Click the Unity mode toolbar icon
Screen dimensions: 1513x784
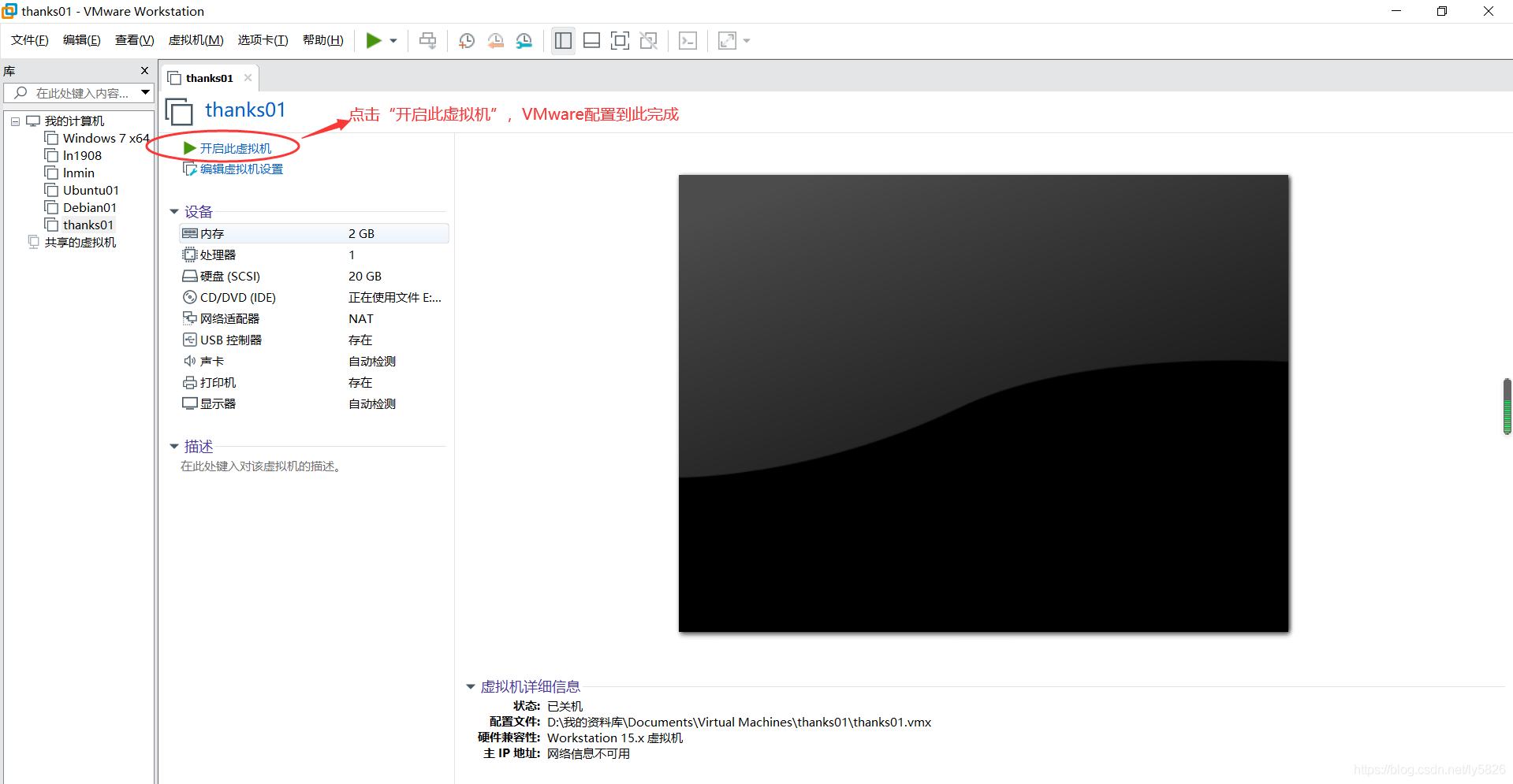649,41
